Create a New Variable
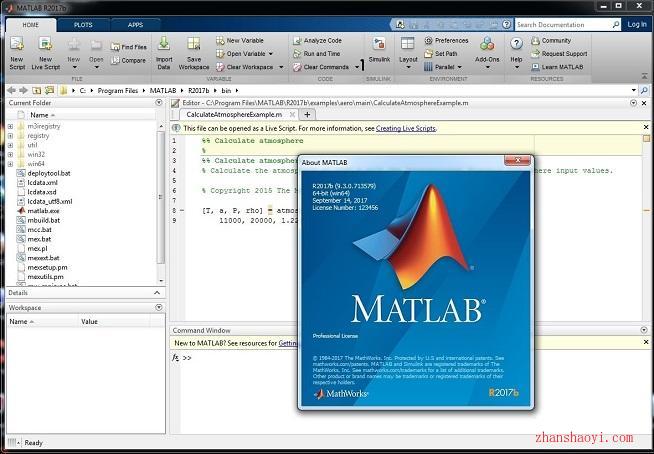 [240, 40]
